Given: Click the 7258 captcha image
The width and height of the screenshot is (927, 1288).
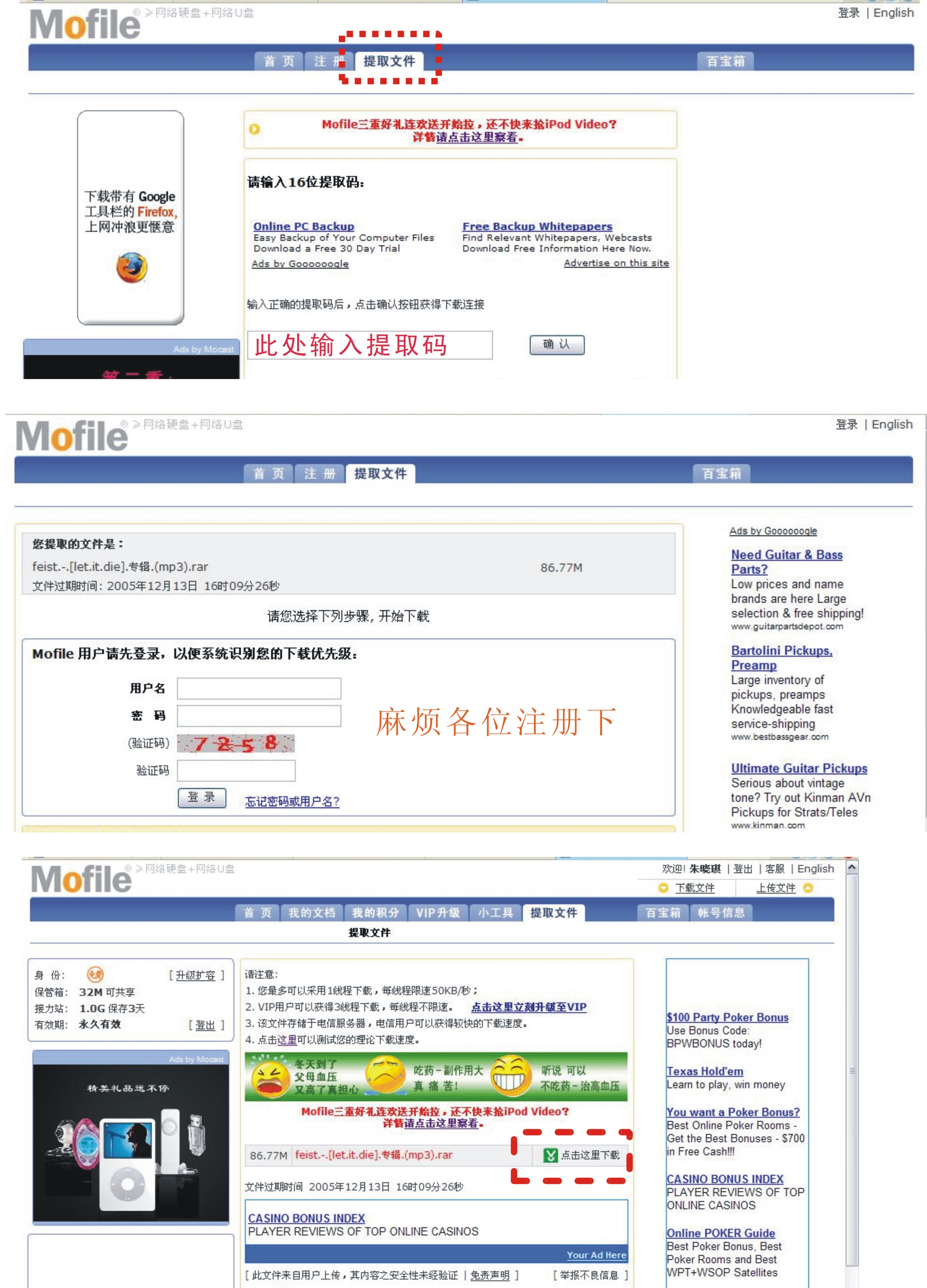Looking at the screenshot, I should pyautogui.click(x=236, y=744).
